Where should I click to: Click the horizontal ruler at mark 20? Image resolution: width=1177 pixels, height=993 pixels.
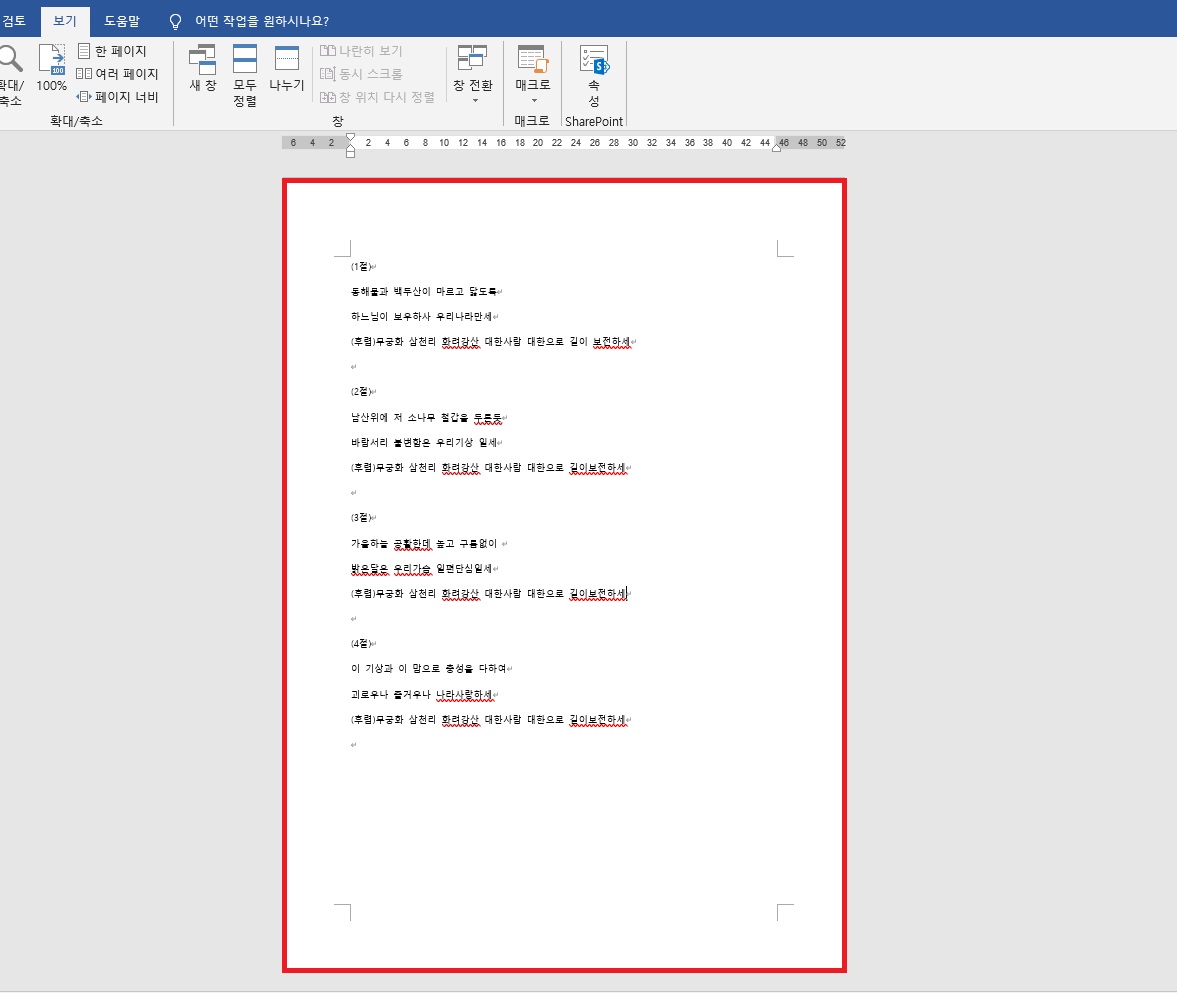[538, 143]
